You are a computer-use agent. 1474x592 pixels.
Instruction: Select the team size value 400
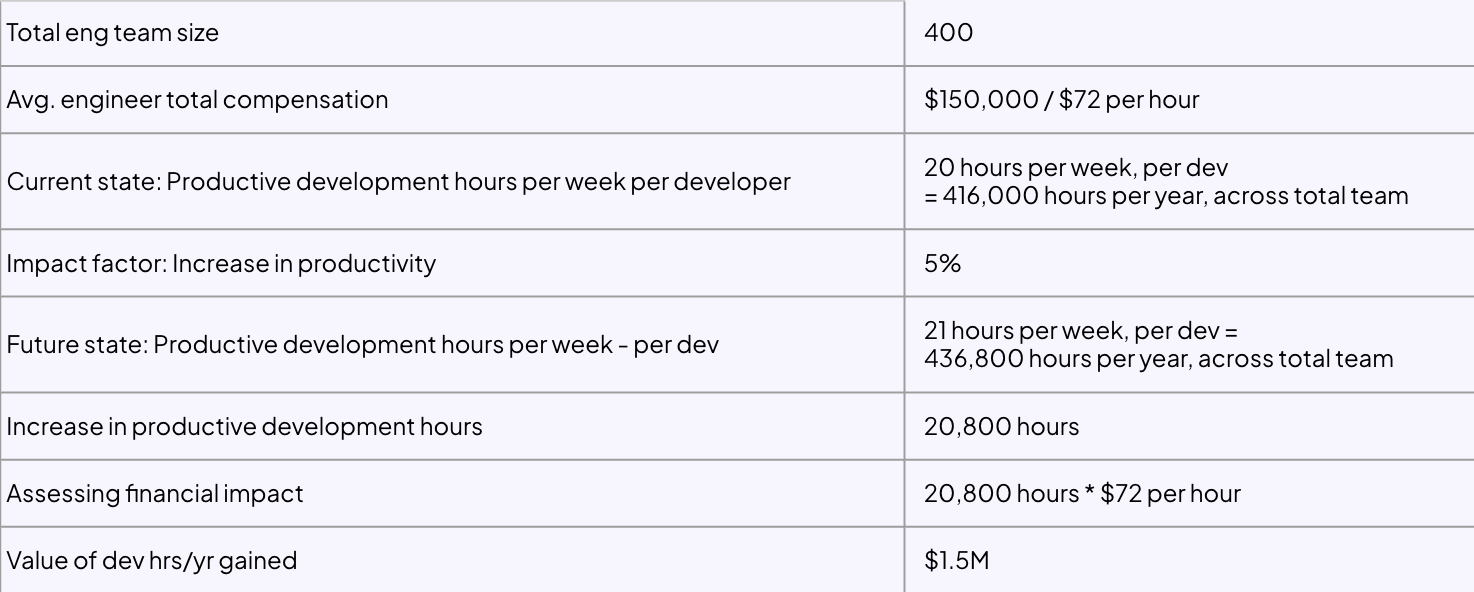point(948,33)
